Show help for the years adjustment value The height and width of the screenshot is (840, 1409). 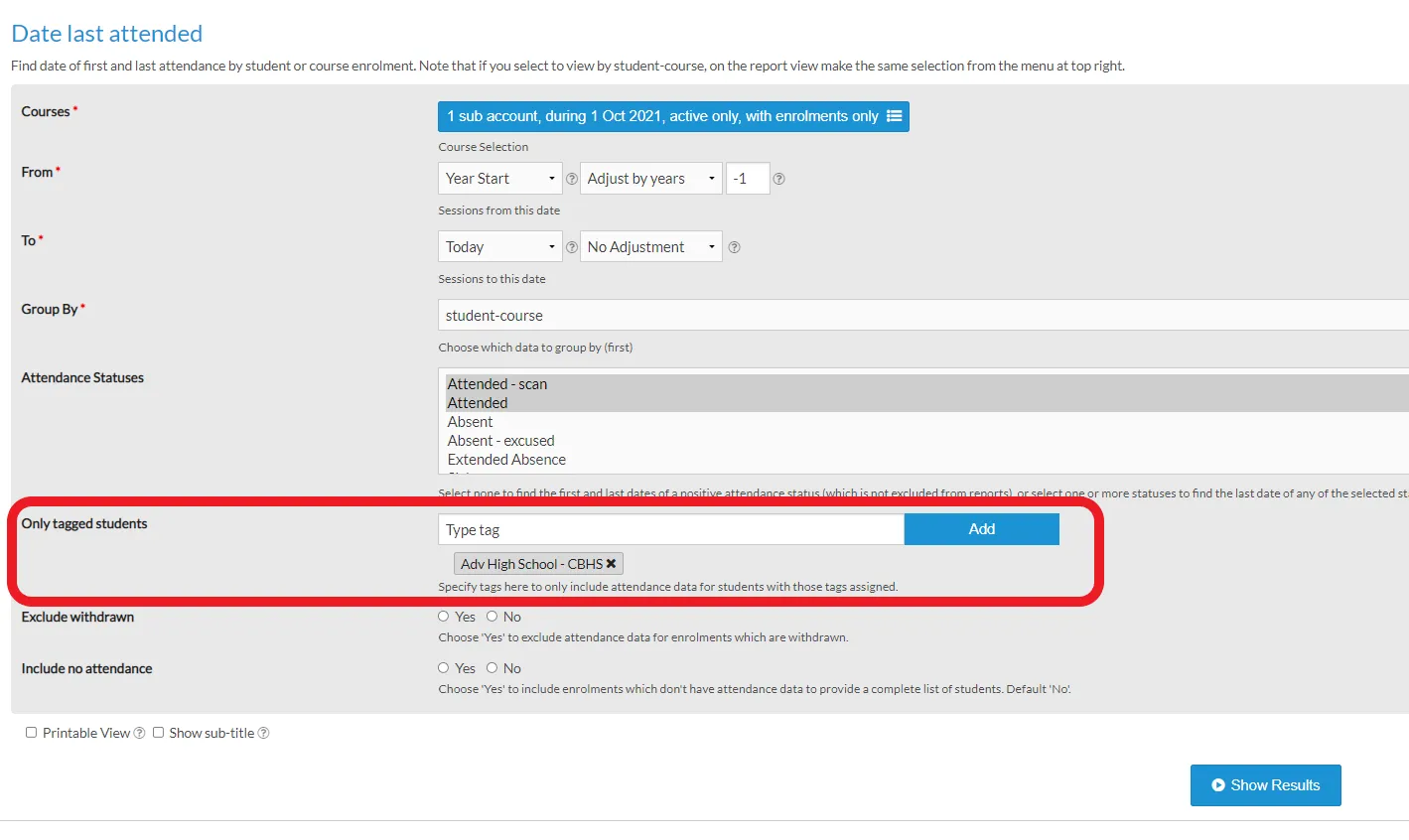[779, 180]
